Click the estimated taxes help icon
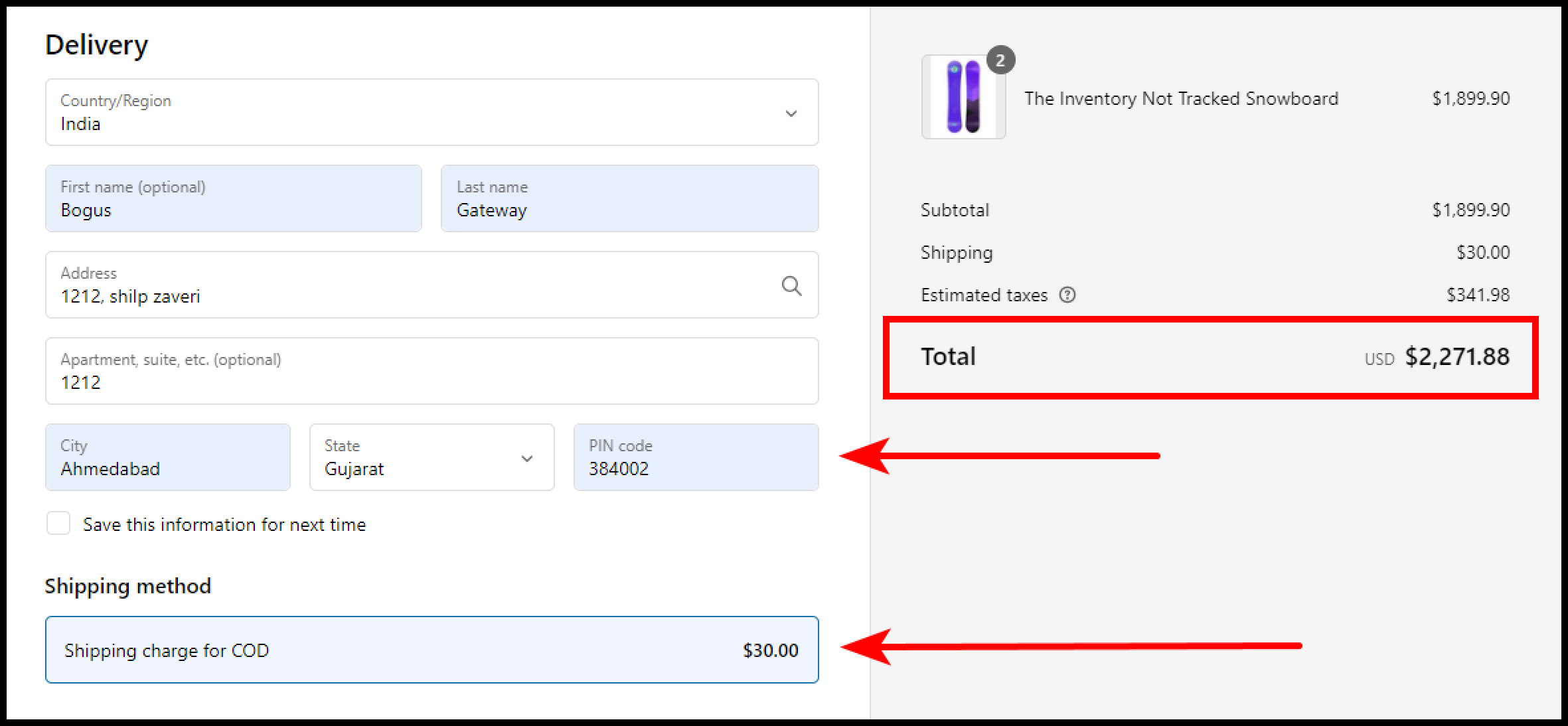 coord(1067,295)
